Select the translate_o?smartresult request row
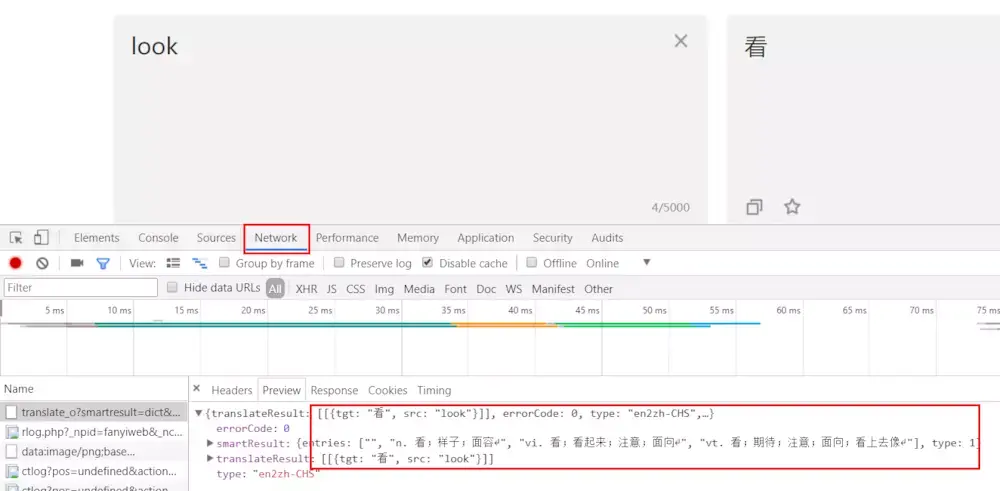The height and width of the screenshot is (491, 1000). 94,413
